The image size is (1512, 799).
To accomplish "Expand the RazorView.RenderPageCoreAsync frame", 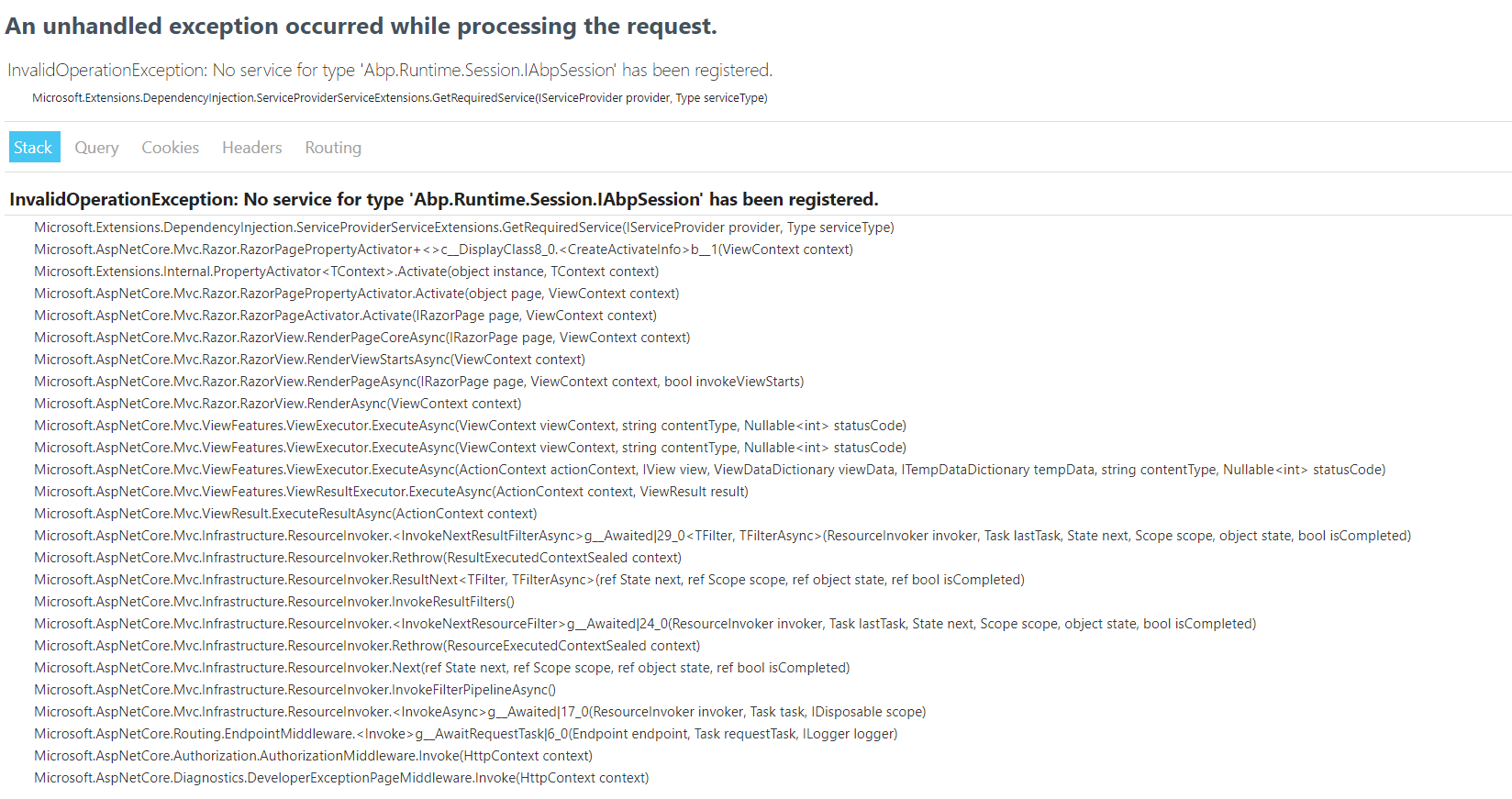I will 361,337.
